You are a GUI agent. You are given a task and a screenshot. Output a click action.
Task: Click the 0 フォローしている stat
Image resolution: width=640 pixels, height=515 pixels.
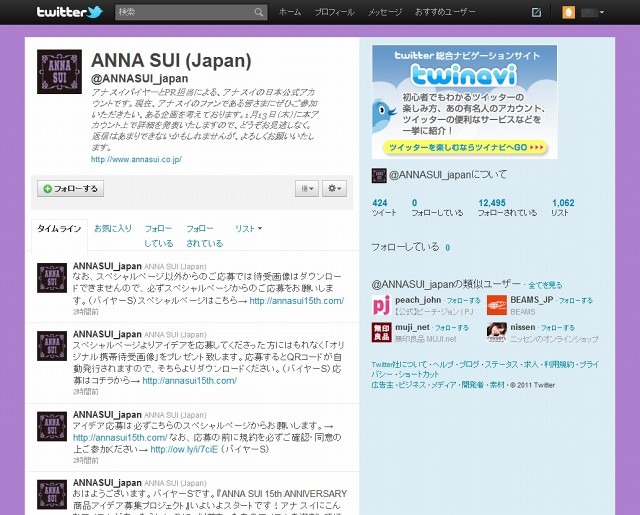437,207
